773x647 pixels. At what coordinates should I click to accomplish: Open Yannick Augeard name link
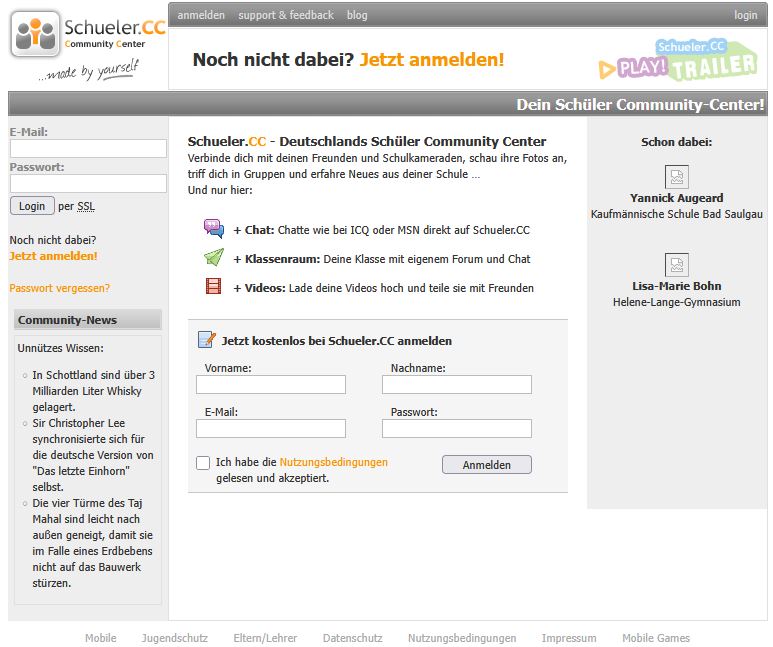pyautogui.click(x=676, y=198)
